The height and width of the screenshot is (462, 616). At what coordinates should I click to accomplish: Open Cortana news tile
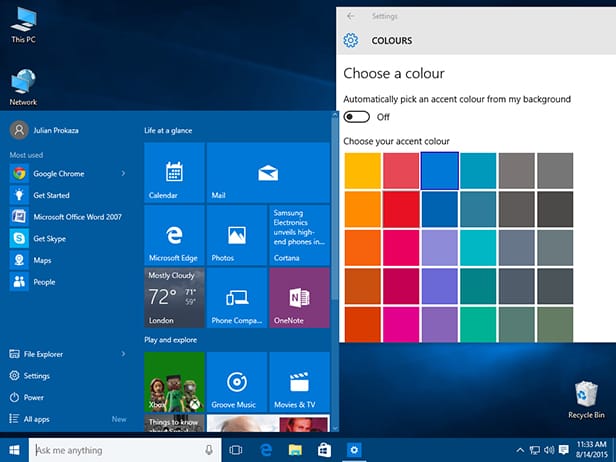(x=299, y=235)
